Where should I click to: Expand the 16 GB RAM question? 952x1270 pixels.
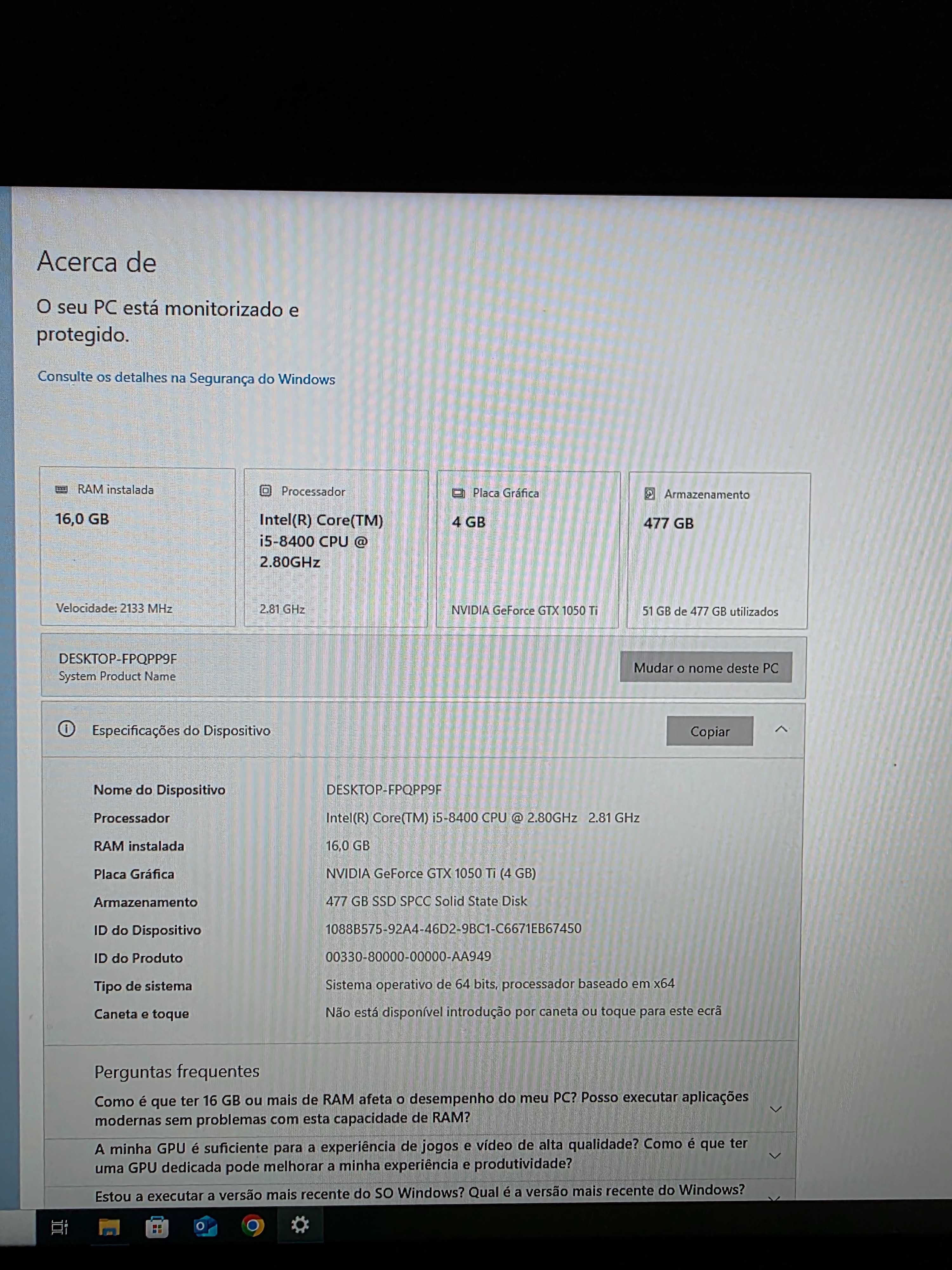[x=775, y=1109]
